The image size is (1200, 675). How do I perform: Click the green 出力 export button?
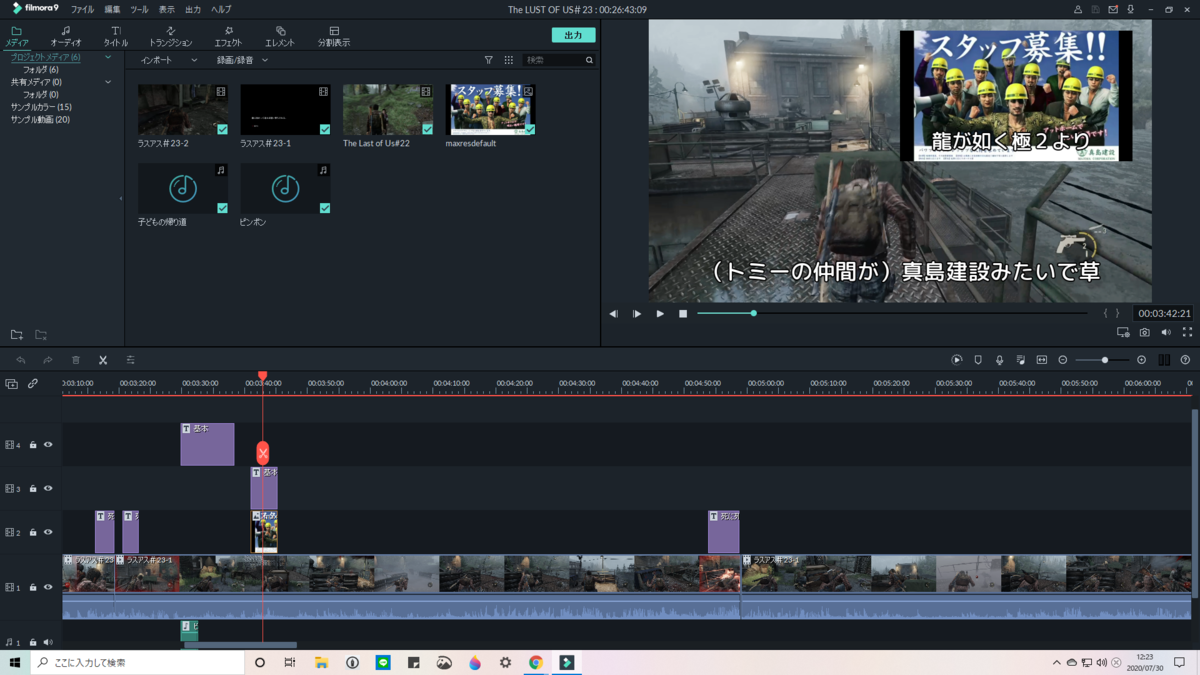[x=573, y=35]
